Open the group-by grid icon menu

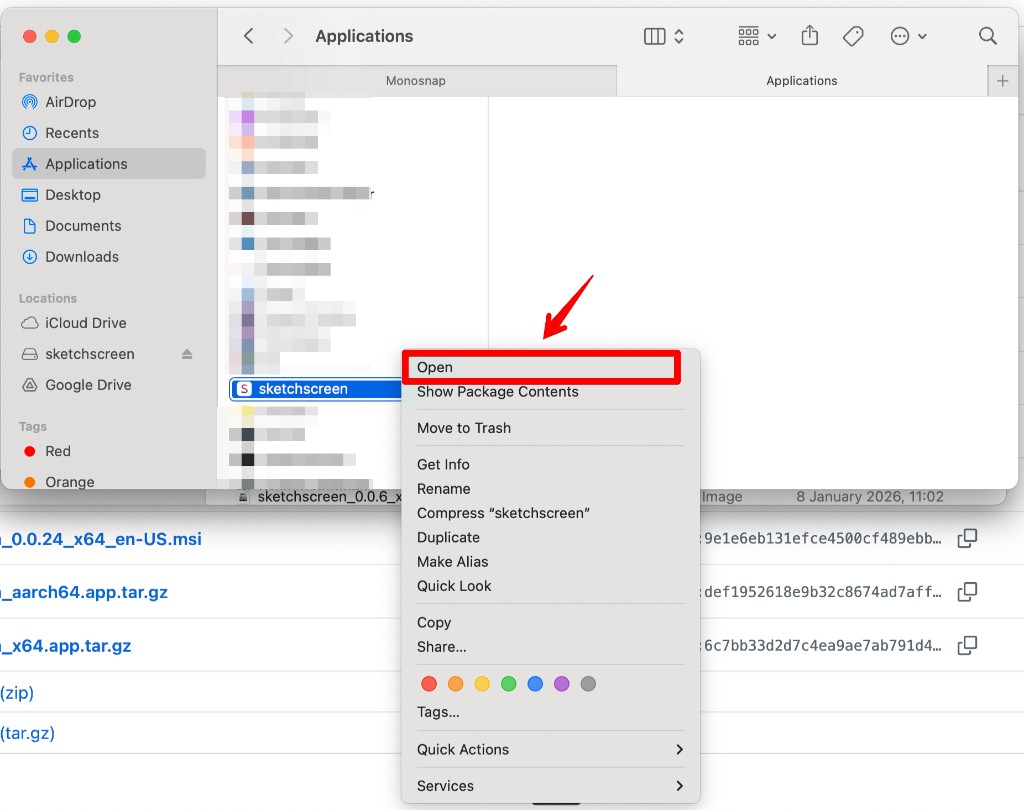pos(748,37)
